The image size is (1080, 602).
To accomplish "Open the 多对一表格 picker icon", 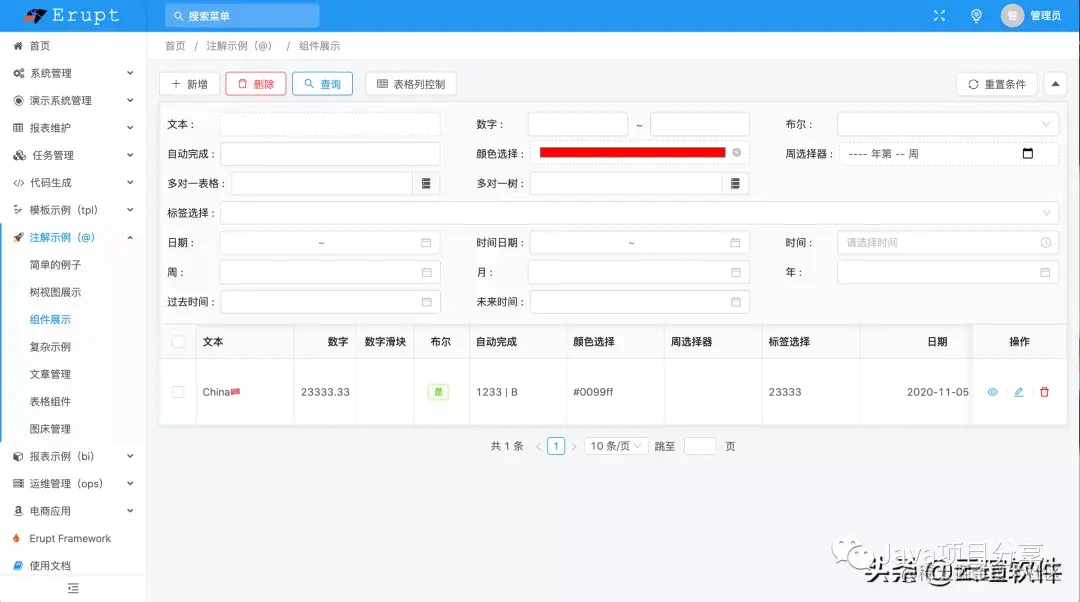I will coord(426,182).
